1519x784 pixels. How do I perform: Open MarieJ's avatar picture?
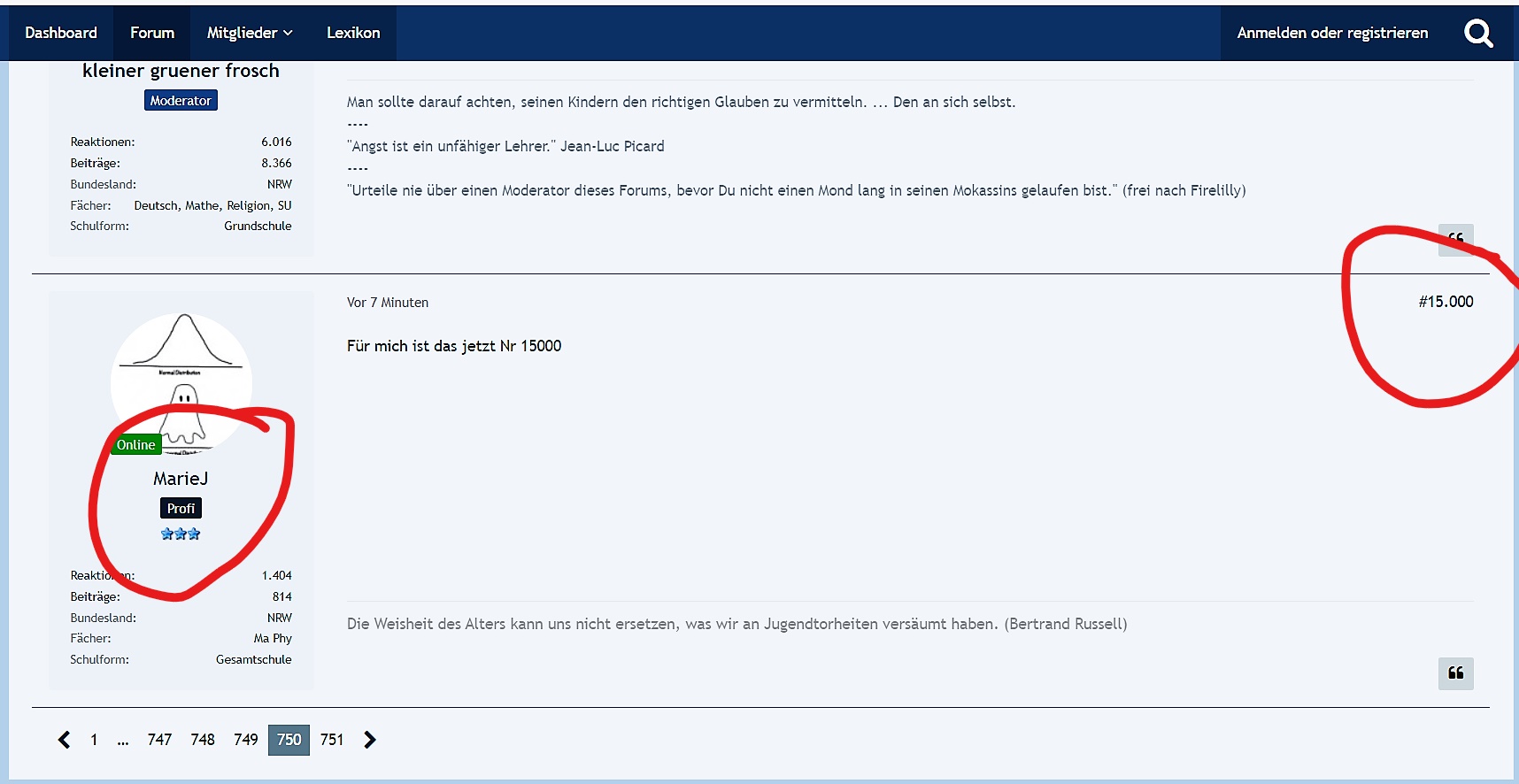pyautogui.click(x=181, y=382)
